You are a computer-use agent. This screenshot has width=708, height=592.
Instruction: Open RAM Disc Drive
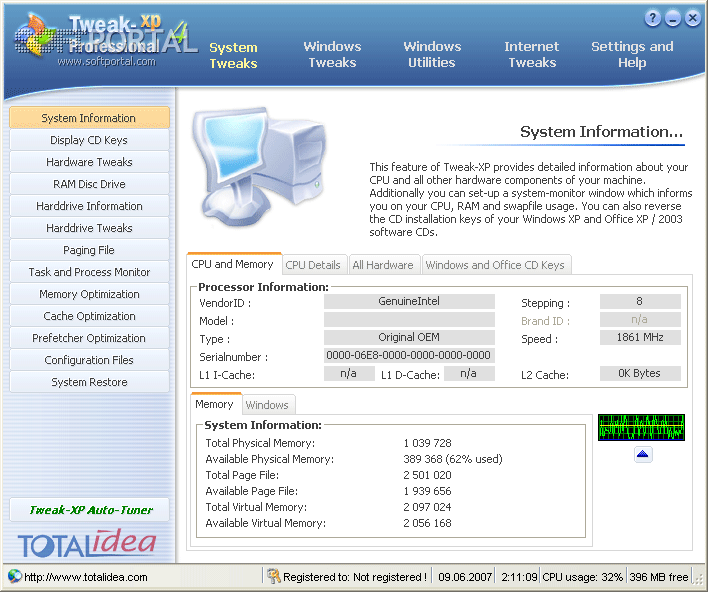(89, 184)
